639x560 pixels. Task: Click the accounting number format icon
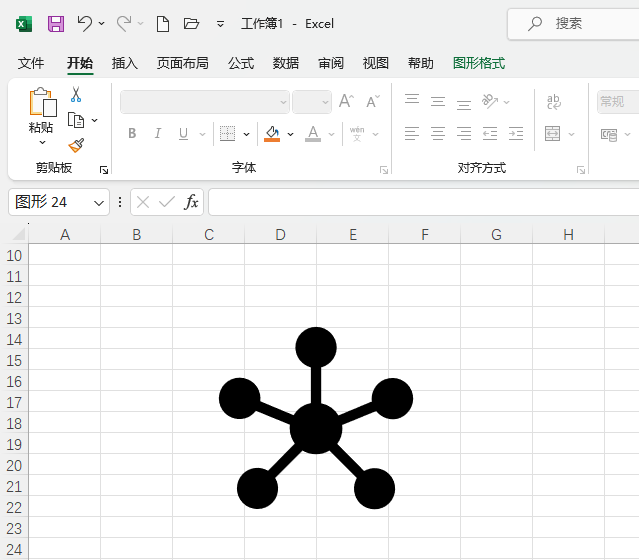(x=609, y=134)
